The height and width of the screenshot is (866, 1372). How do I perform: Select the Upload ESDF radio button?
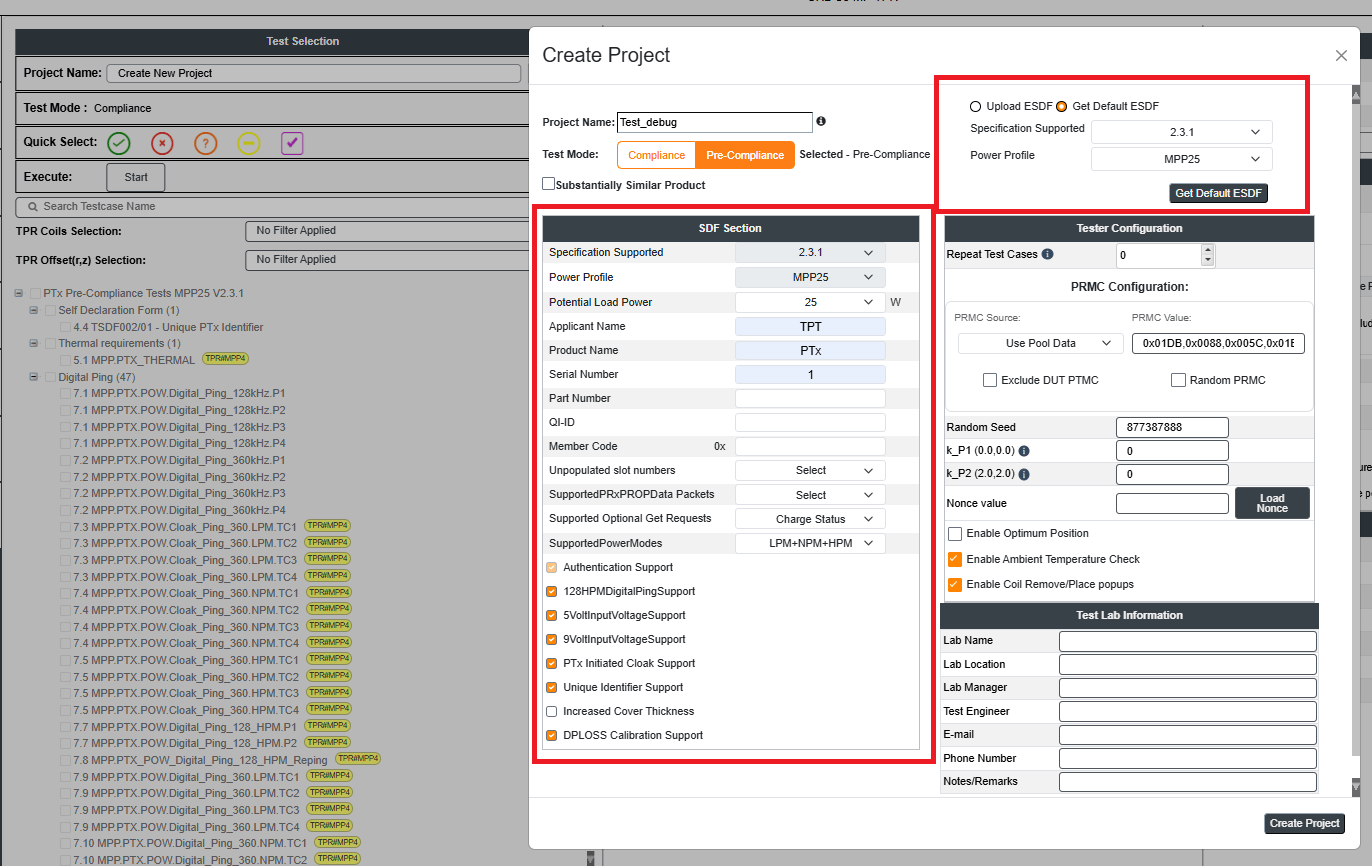click(x=975, y=106)
